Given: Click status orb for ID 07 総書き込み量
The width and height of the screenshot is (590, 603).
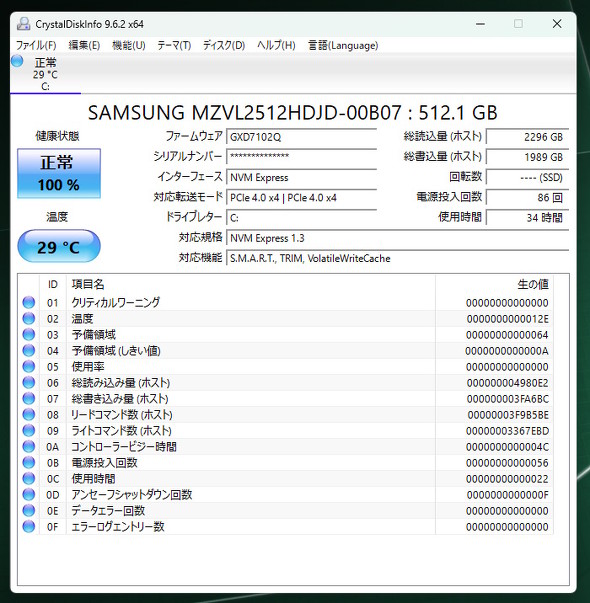Looking at the screenshot, I should (x=28, y=399).
